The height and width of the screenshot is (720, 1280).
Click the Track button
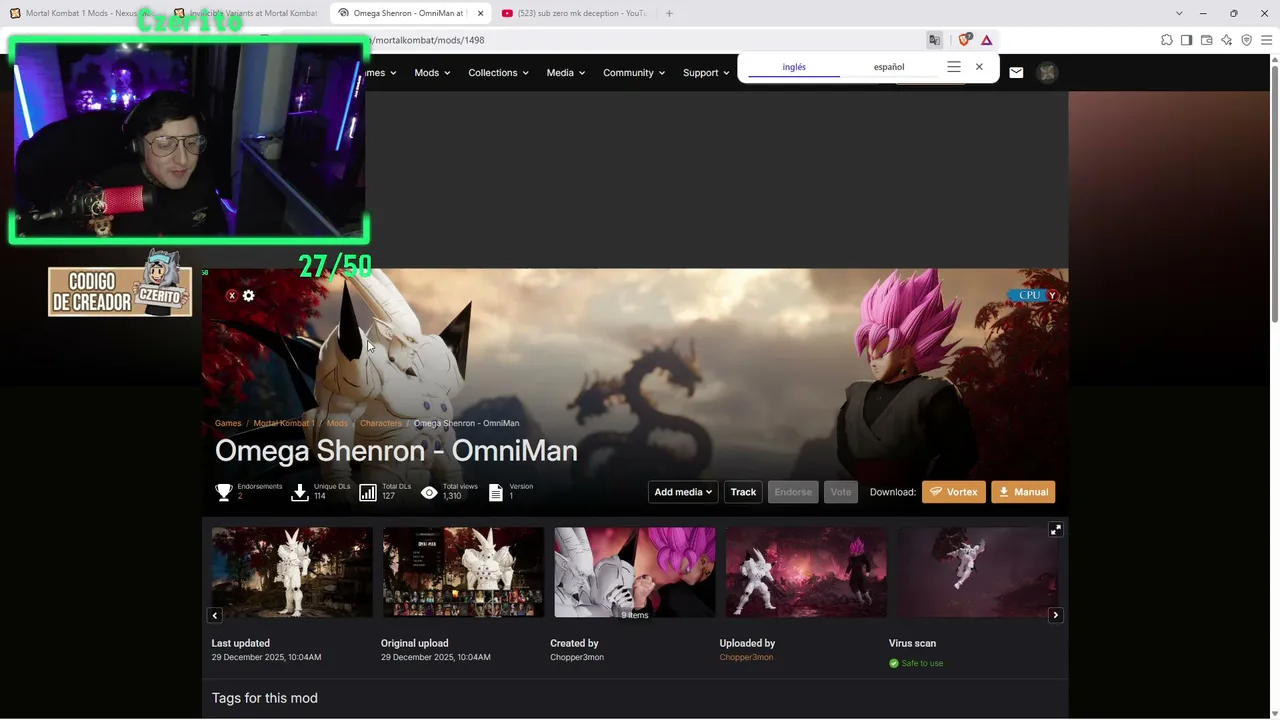(743, 492)
